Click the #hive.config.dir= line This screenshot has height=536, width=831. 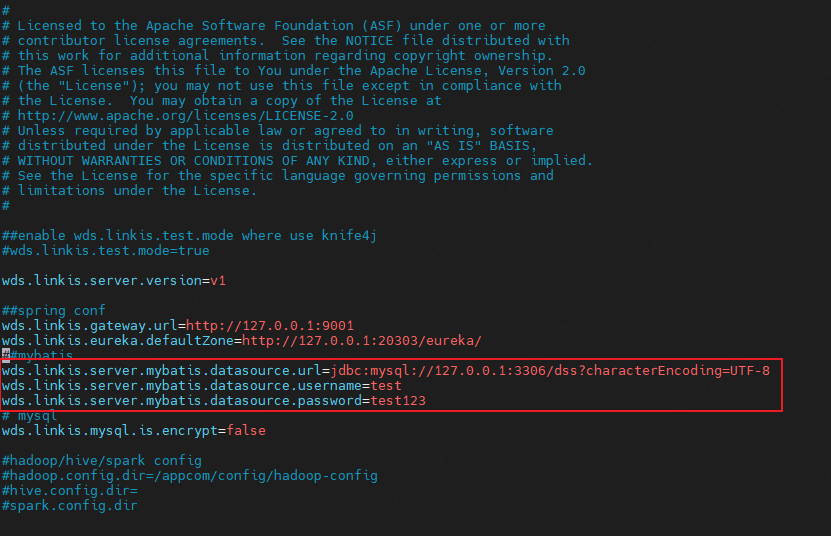coord(70,491)
